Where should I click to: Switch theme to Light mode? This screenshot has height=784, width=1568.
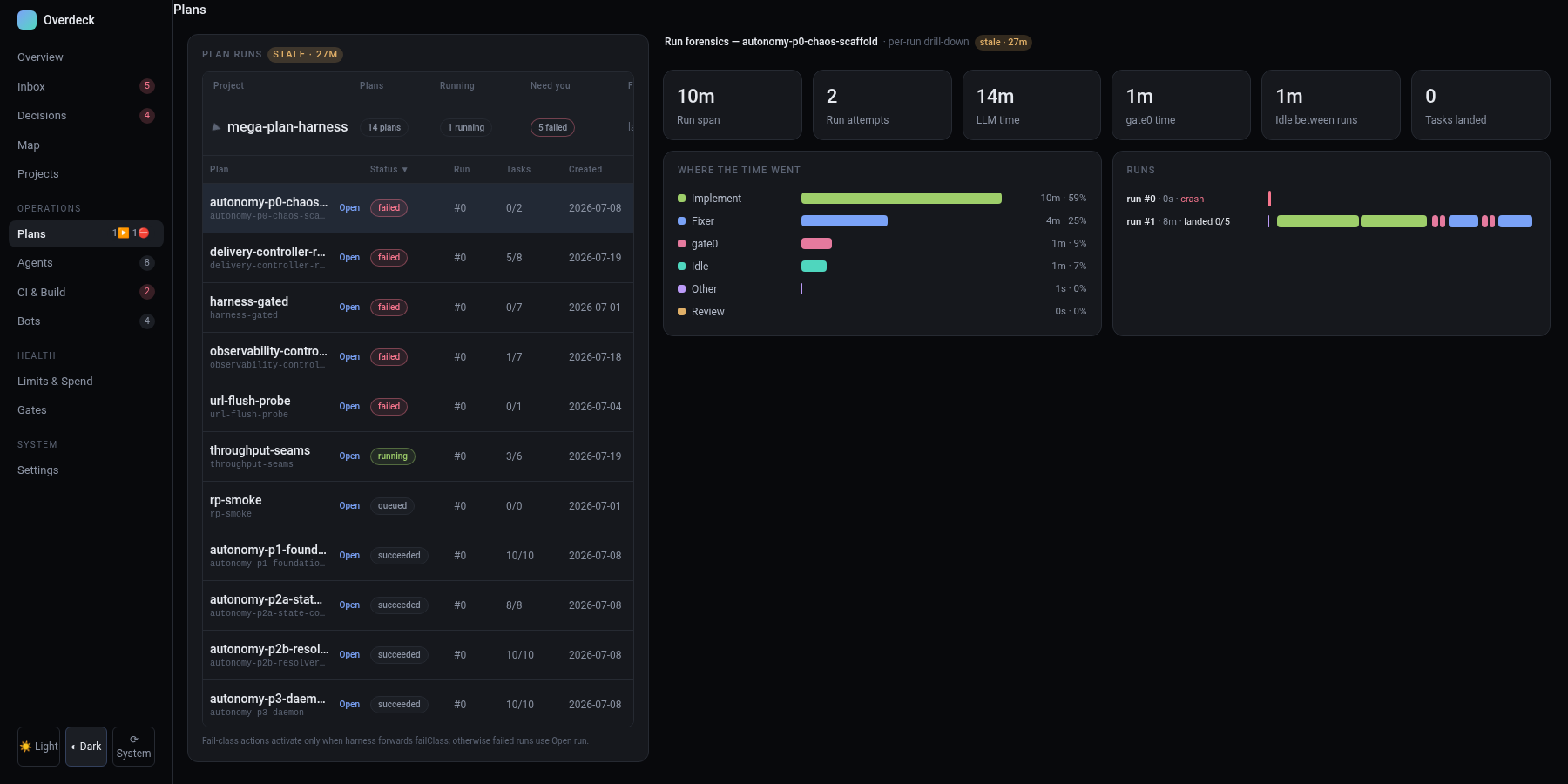click(x=39, y=747)
